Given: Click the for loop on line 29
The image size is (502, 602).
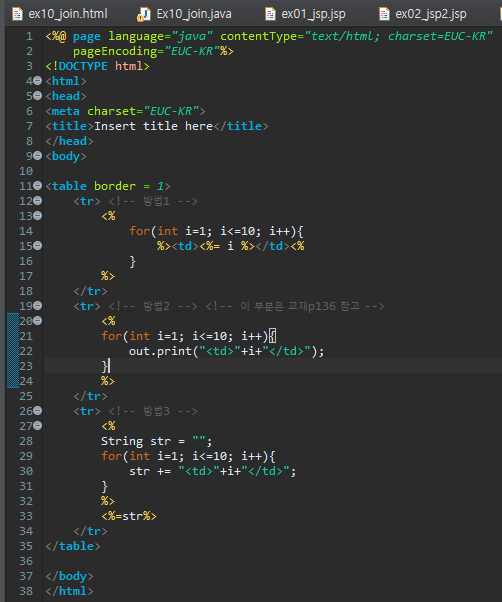Looking at the screenshot, I should [188, 456].
